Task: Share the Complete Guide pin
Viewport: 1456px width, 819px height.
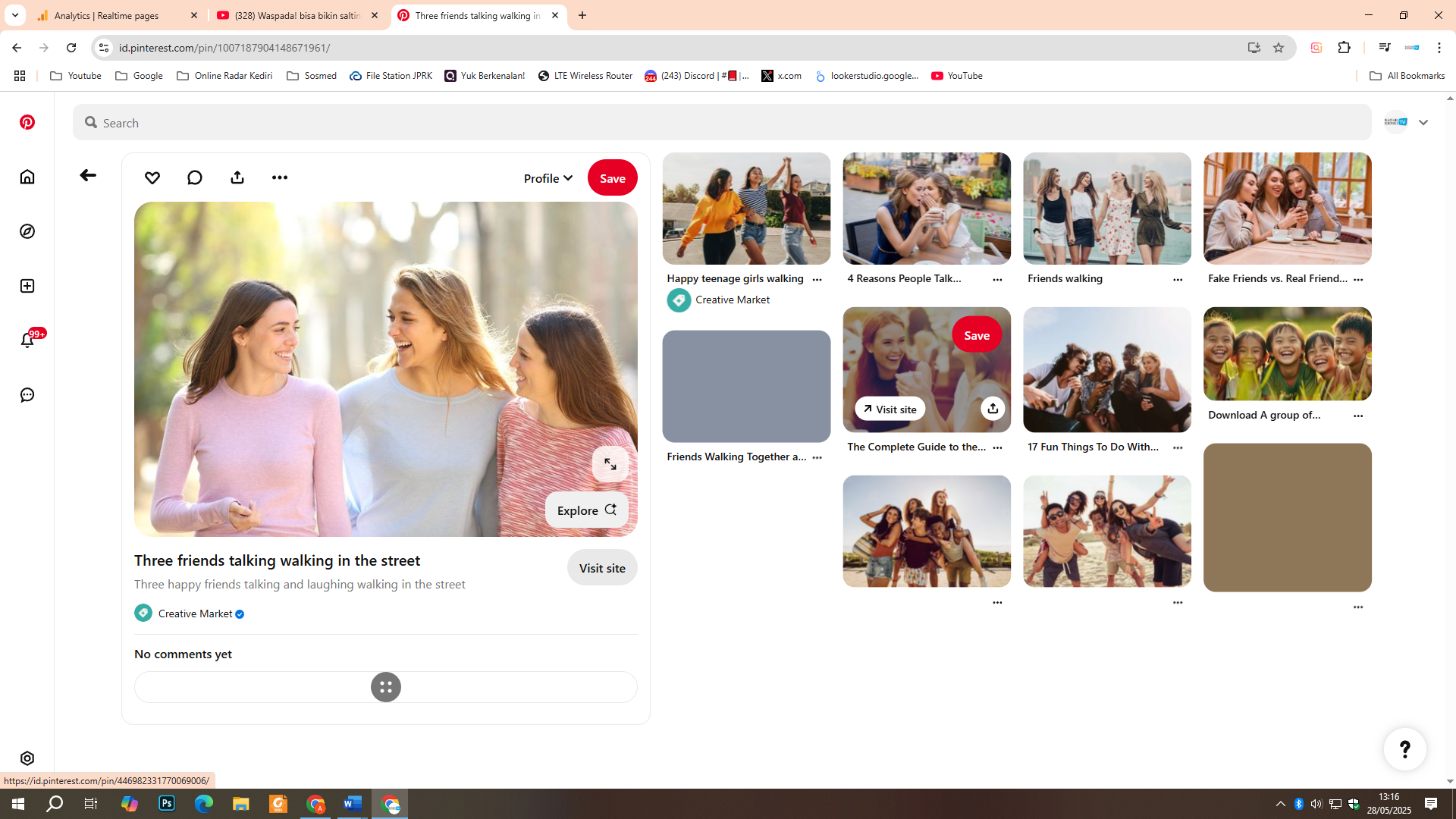Action: pyautogui.click(x=993, y=409)
